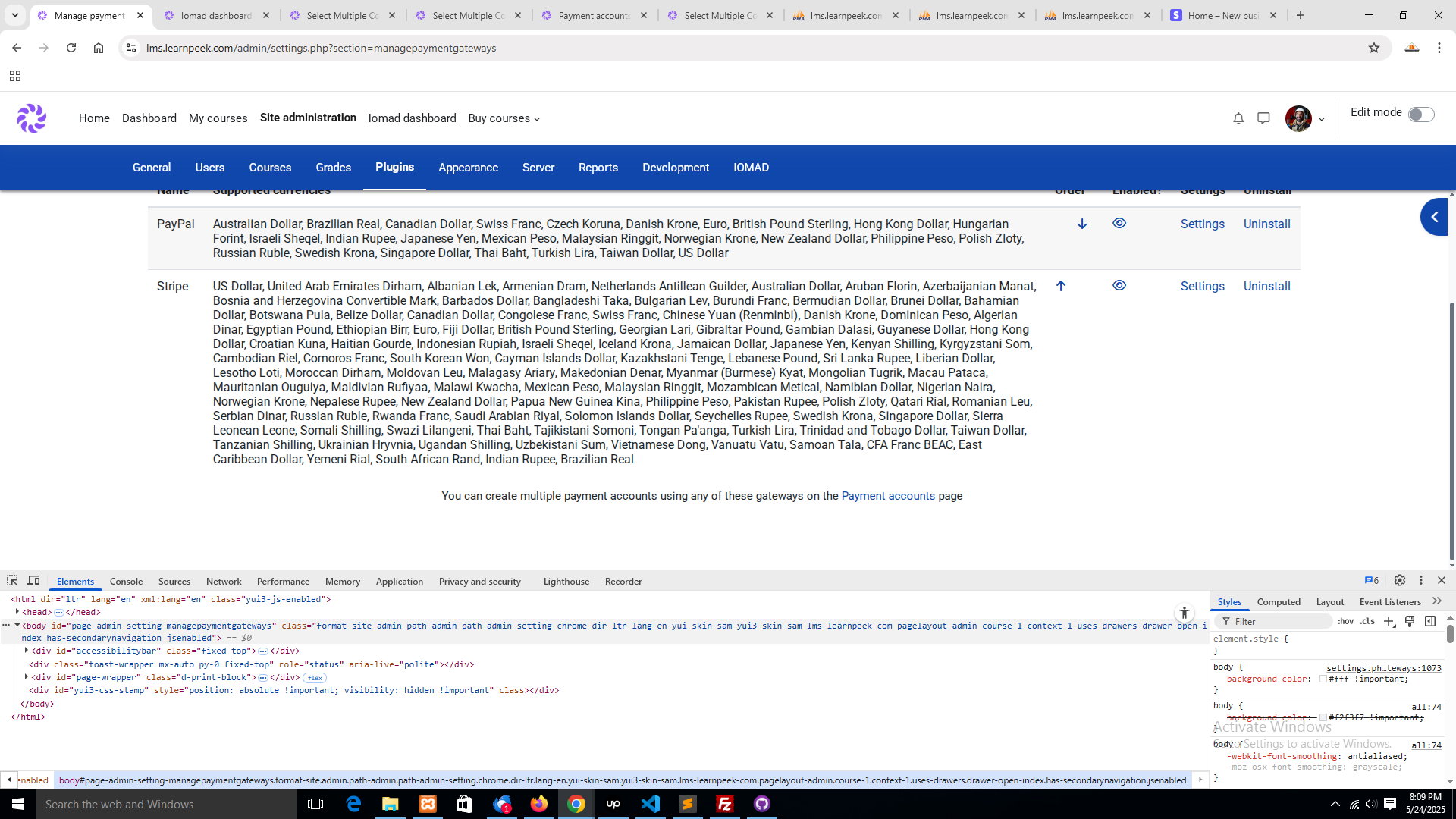
Task: Open Chrome's three-dot menu
Action: [x=1439, y=48]
